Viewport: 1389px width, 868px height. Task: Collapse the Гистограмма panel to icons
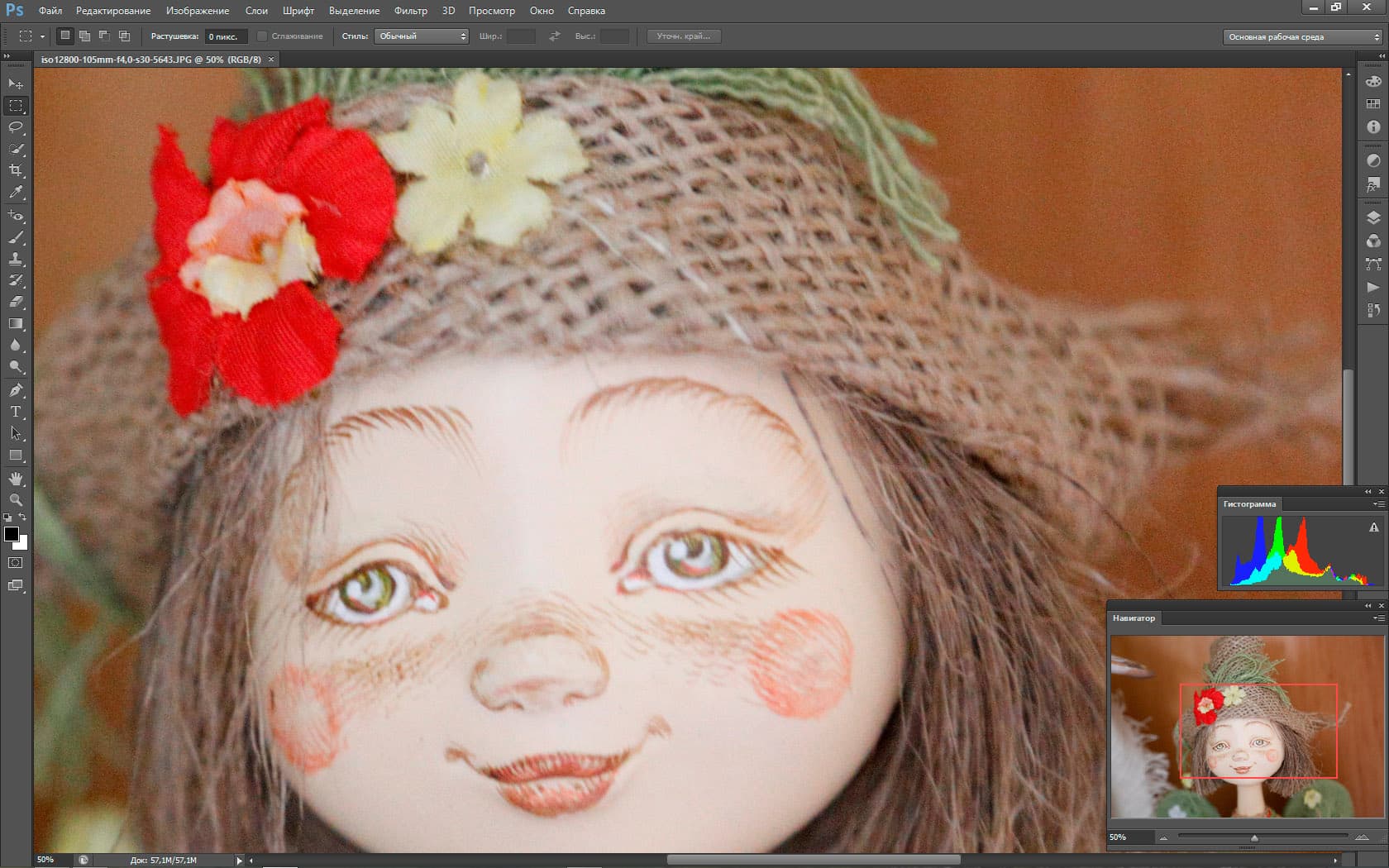[1368, 491]
